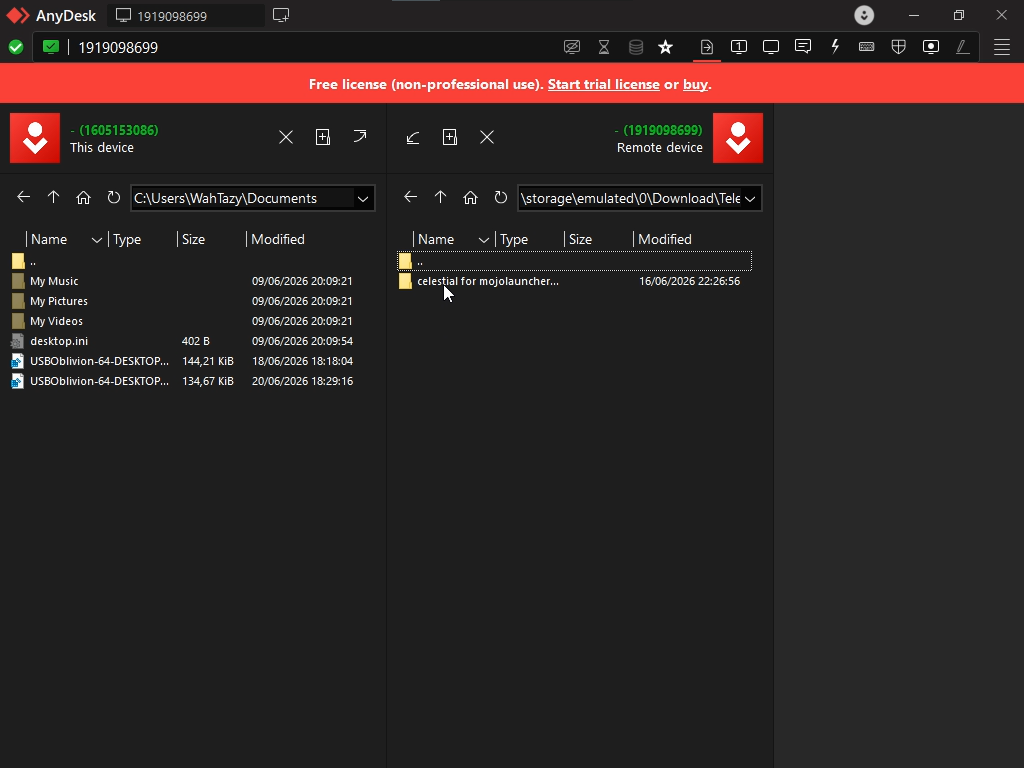Click the buy link in banner
The image size is (1024, 768).
695,84
